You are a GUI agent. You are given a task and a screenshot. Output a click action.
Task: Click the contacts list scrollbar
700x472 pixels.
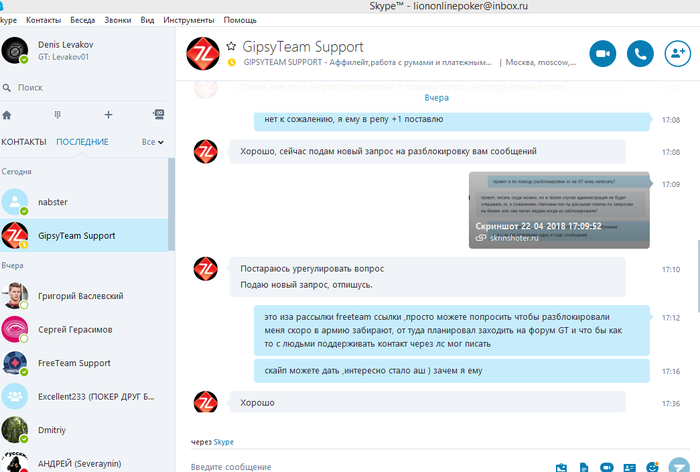pos(171,205)
